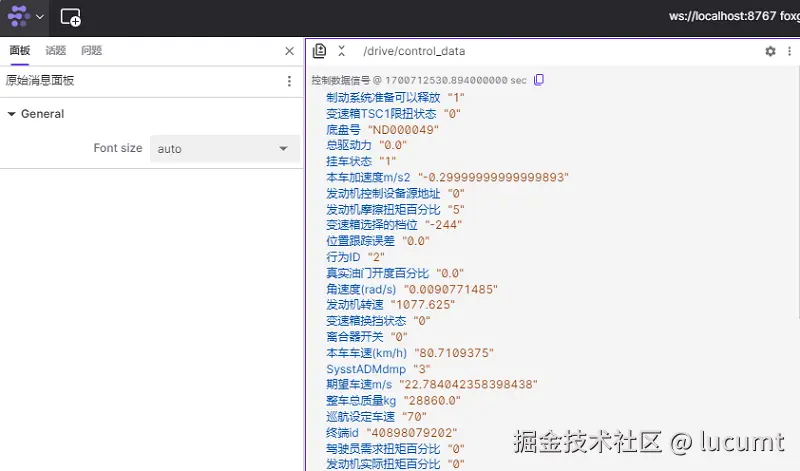Select the 制动系统准备可以释放 field
Viewport: 800px width, 471px height.
[x=383, y=97]
